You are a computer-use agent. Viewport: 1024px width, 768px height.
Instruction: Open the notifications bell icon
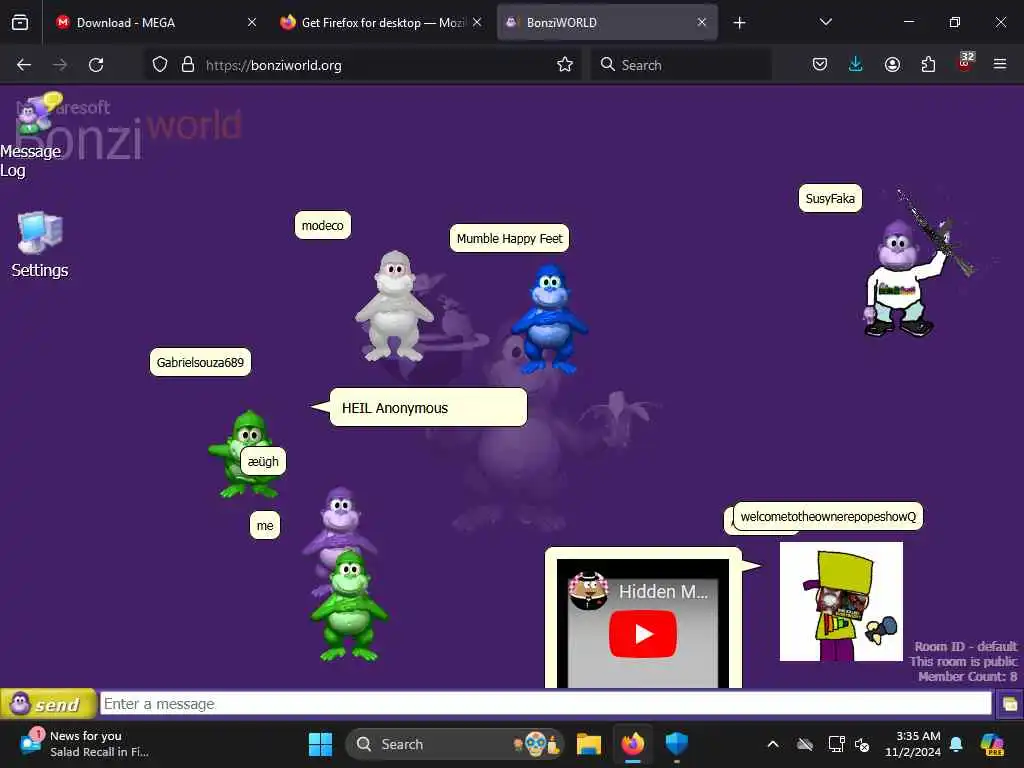click(x=956, y=744)
